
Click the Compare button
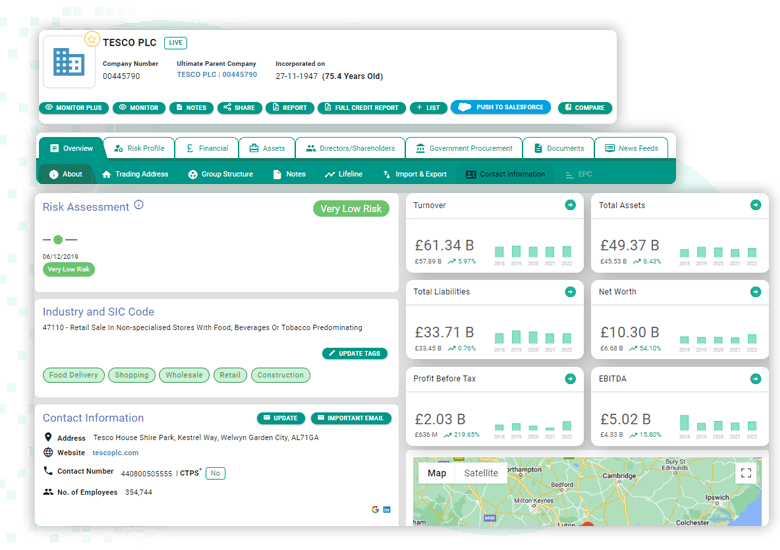[585, 107]
